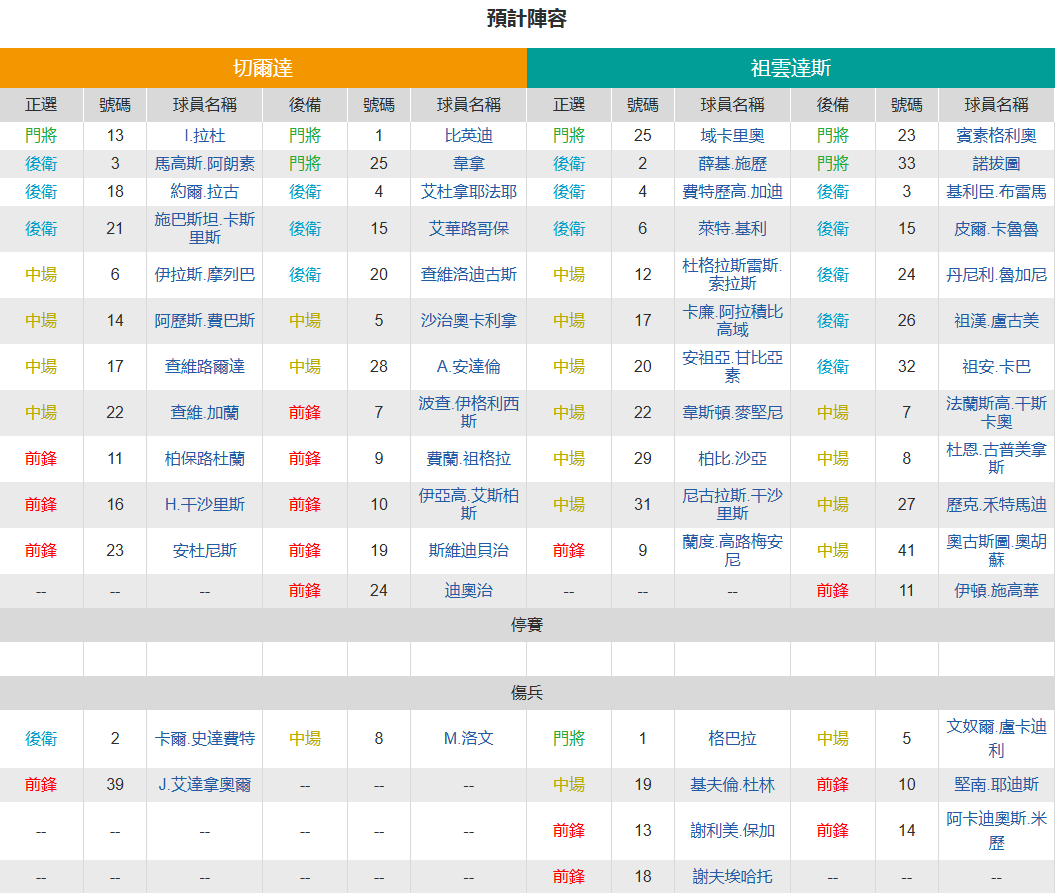Screen dimensions: 1055x893
Task: Click on 諾拔圖
Action: [996, 164]
